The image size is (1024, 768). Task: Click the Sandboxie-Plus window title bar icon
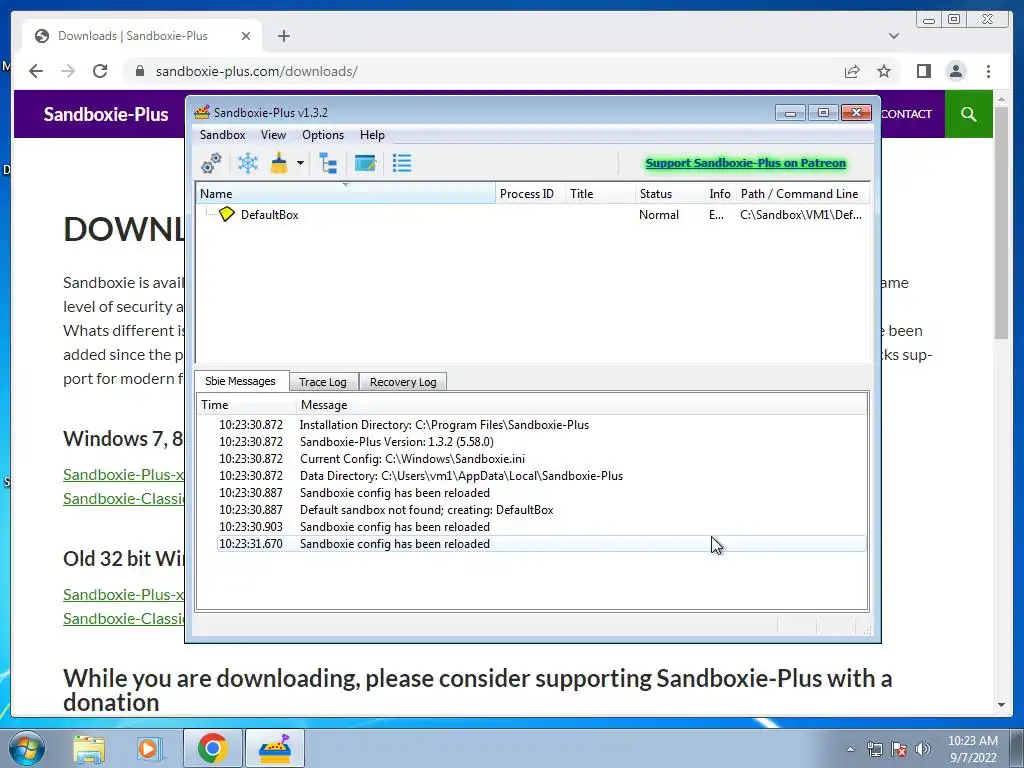pyautogui.click(x=202, y=112)
